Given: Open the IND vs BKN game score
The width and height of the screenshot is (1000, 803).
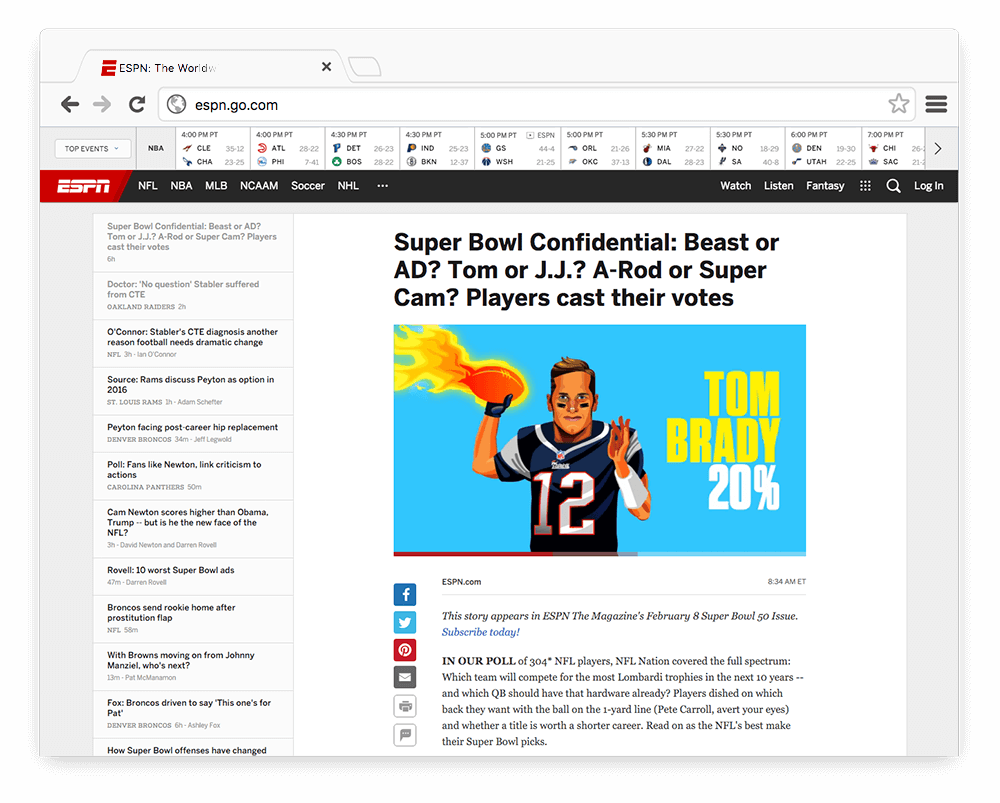Looking at the screenshot, I should [x=437, y=149].
